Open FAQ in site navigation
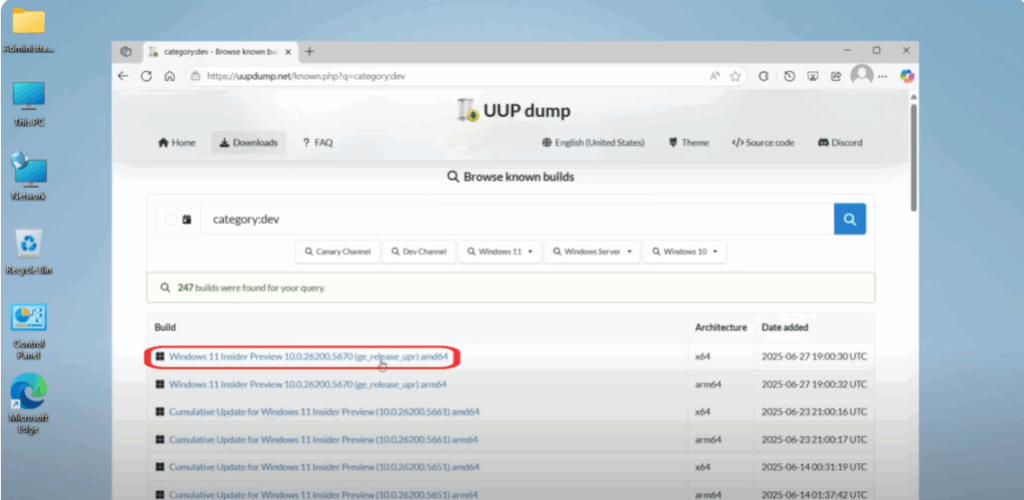This screenshot has height=500, width=1024. coord(318,143)
